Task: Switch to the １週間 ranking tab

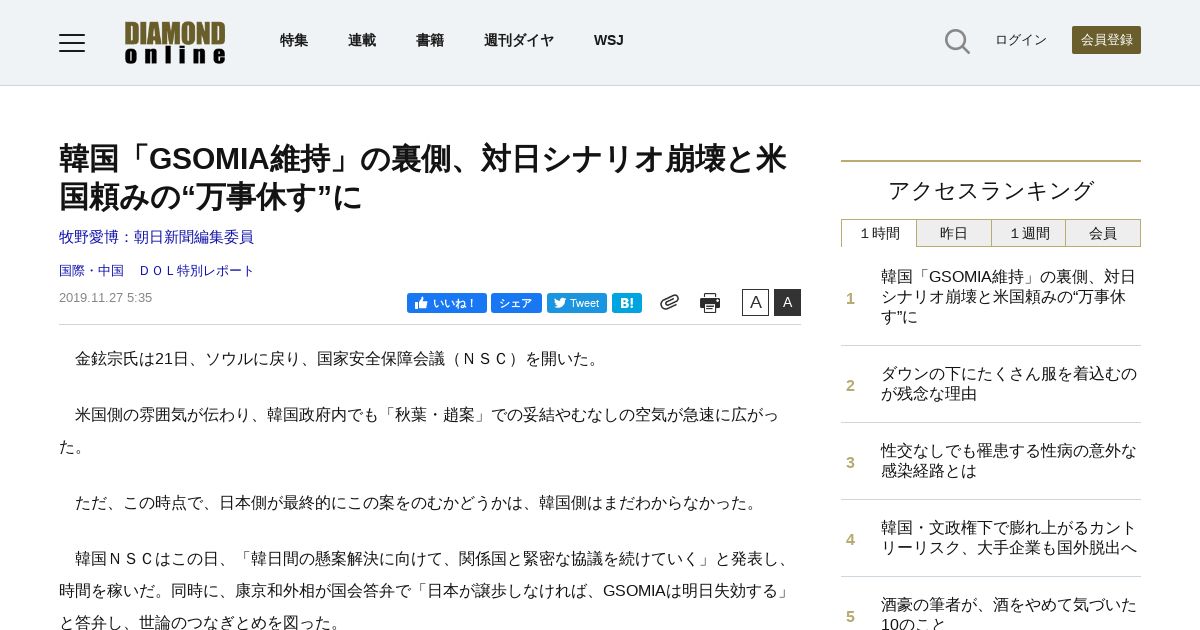Action: (1029, 233)
